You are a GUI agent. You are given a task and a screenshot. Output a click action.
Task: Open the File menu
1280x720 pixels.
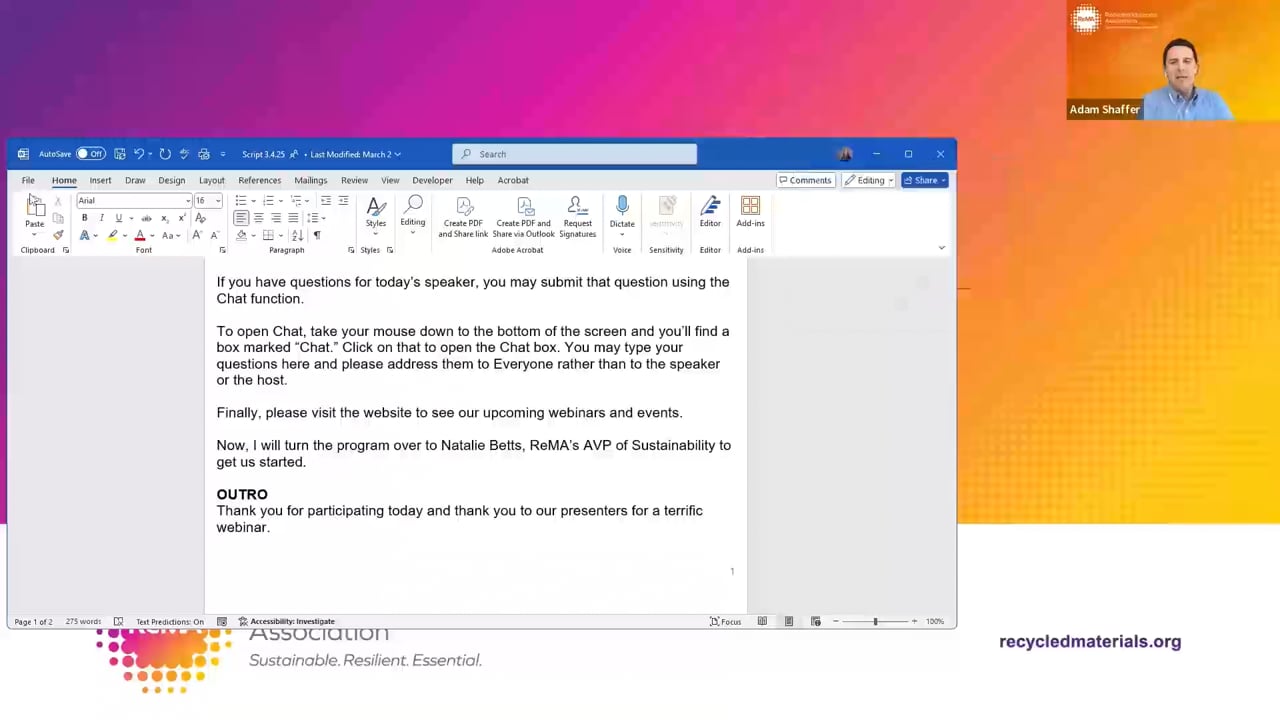coord(28,180)
